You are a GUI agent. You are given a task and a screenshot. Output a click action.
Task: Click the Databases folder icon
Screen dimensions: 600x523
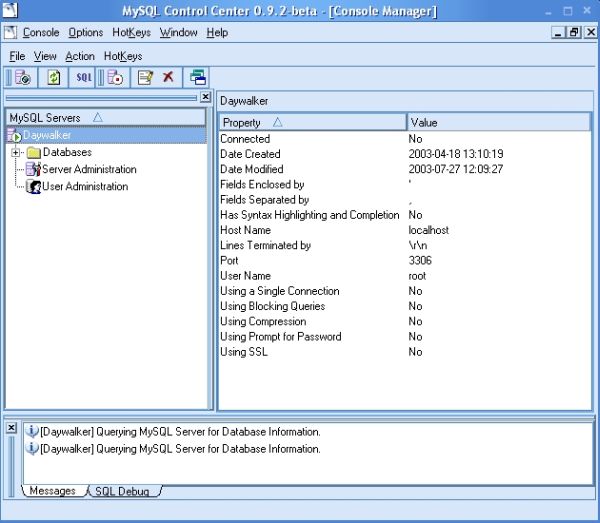tap(34, 152)
